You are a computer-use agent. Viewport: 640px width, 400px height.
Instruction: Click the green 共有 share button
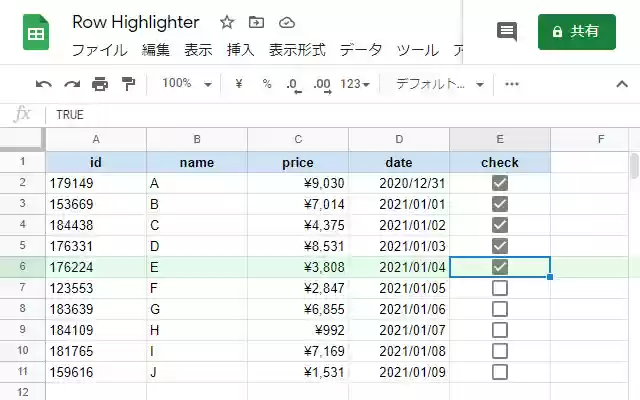pos(576,32)
